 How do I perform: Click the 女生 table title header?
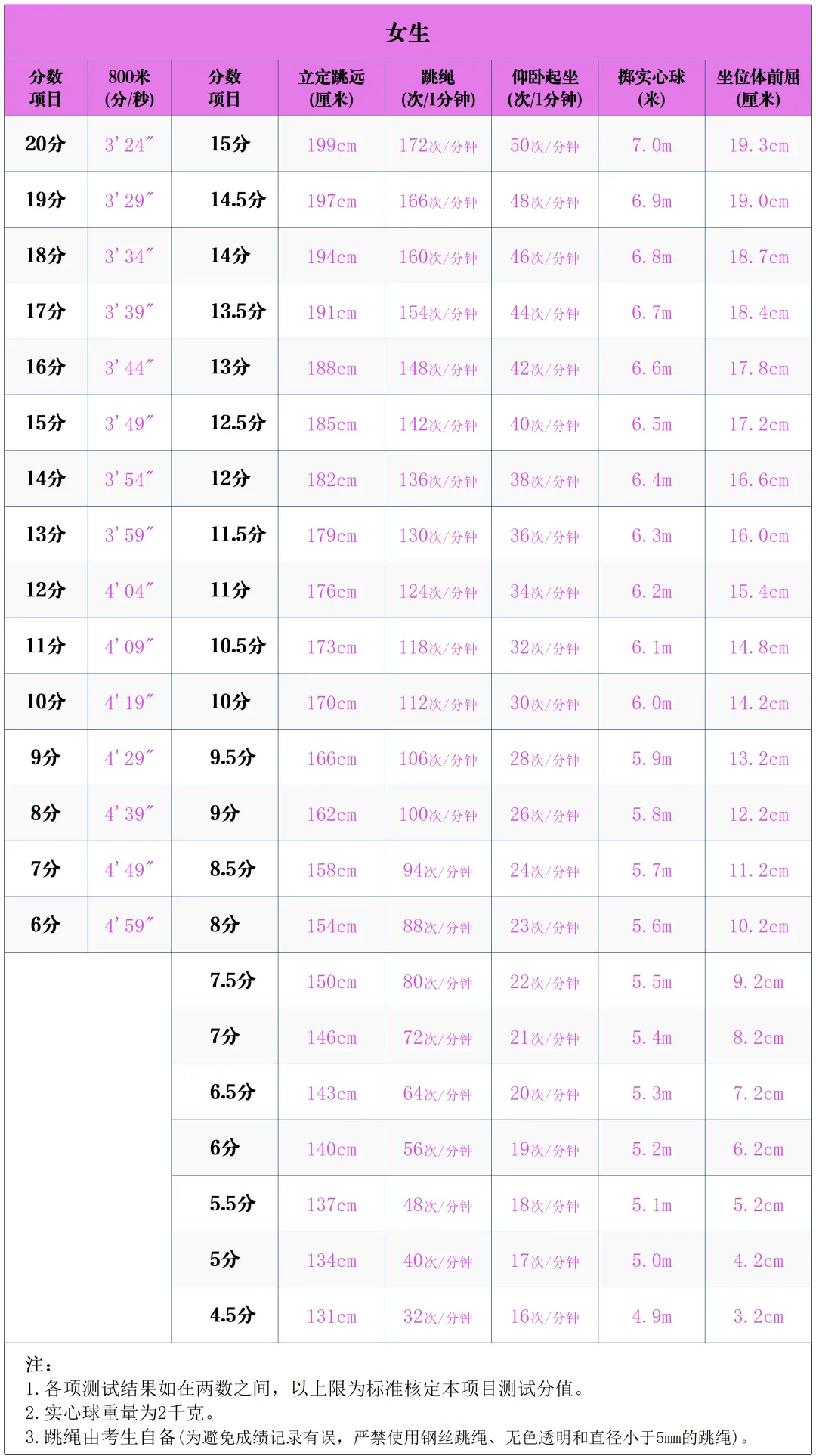407,33
